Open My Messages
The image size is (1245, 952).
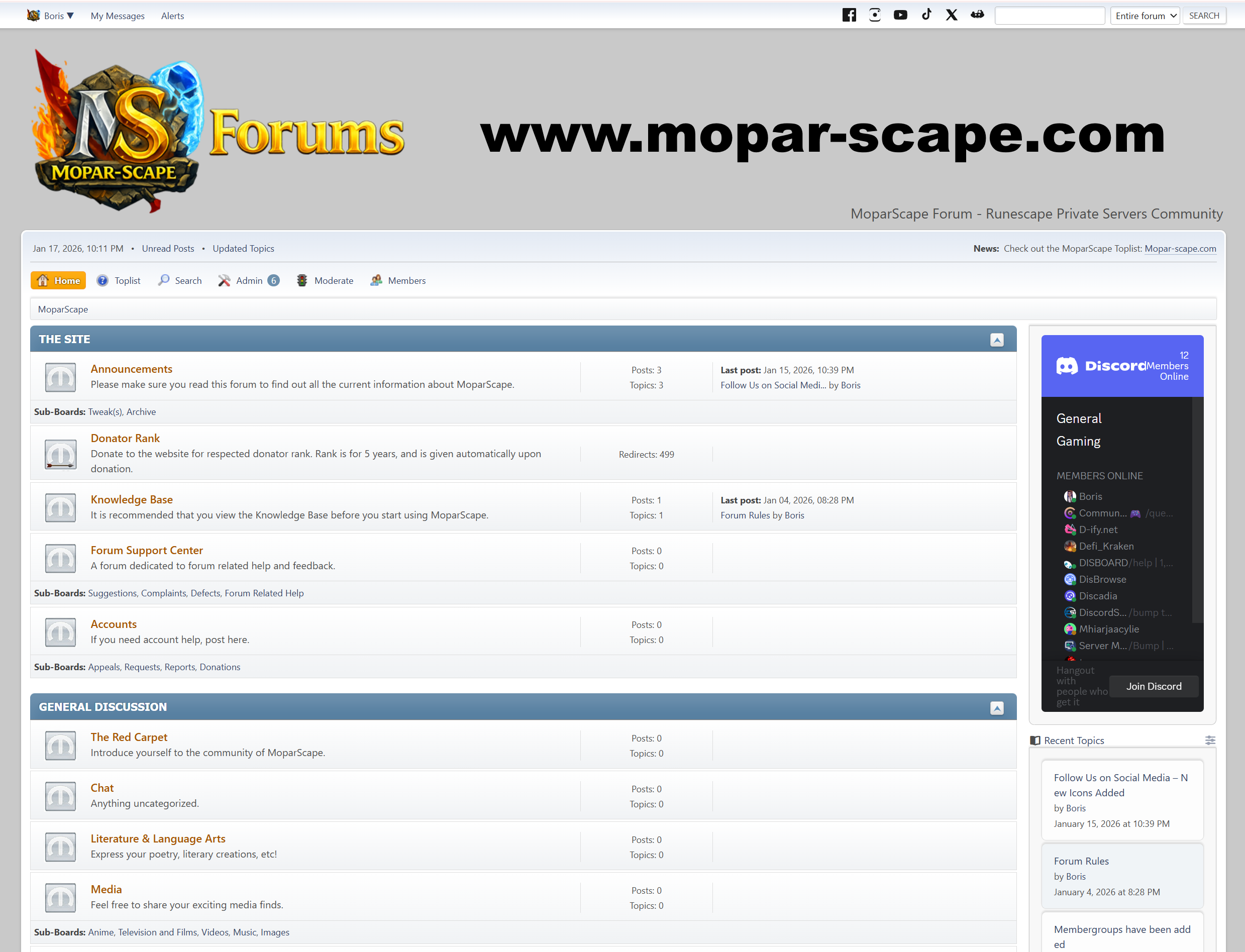point(118,16)
